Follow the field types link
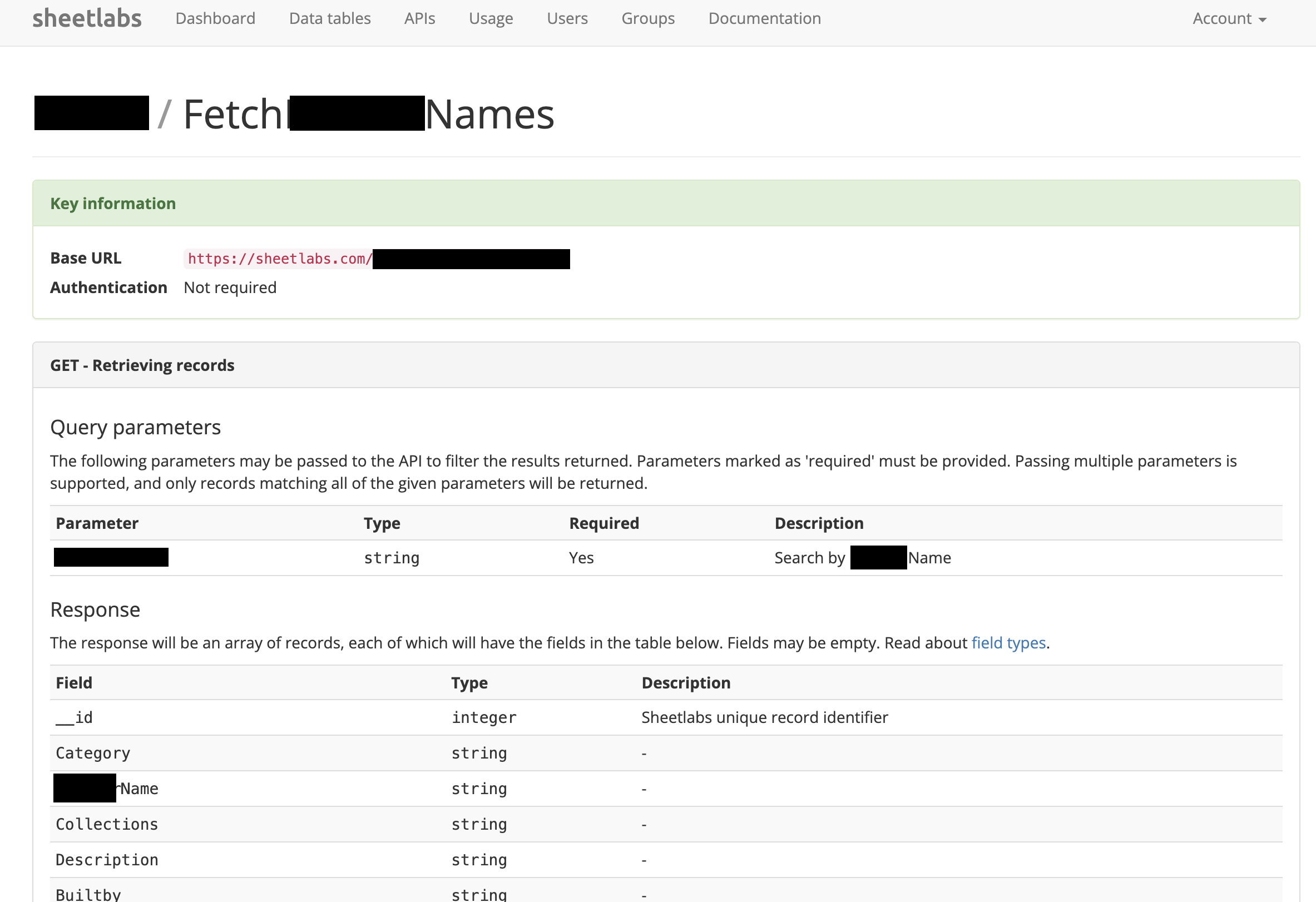Screen dimensions: 1316x902 [1008, 643]
